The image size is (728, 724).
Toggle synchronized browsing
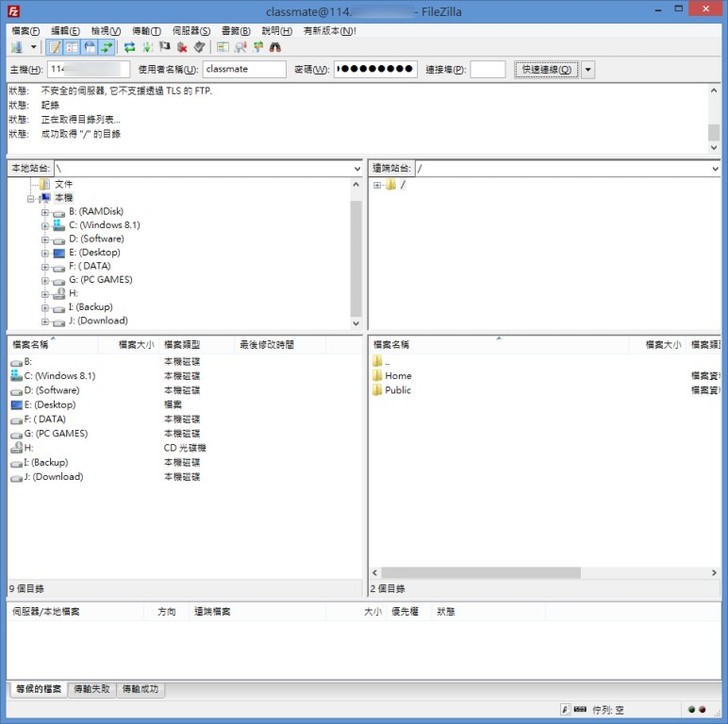click(258, 47)
